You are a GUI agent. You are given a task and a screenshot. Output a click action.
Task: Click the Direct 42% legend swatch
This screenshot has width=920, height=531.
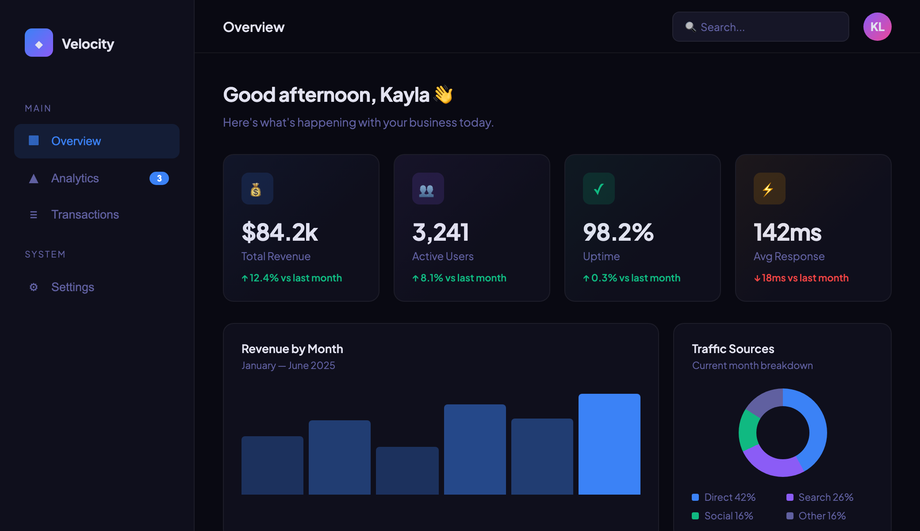pos(695,498)
